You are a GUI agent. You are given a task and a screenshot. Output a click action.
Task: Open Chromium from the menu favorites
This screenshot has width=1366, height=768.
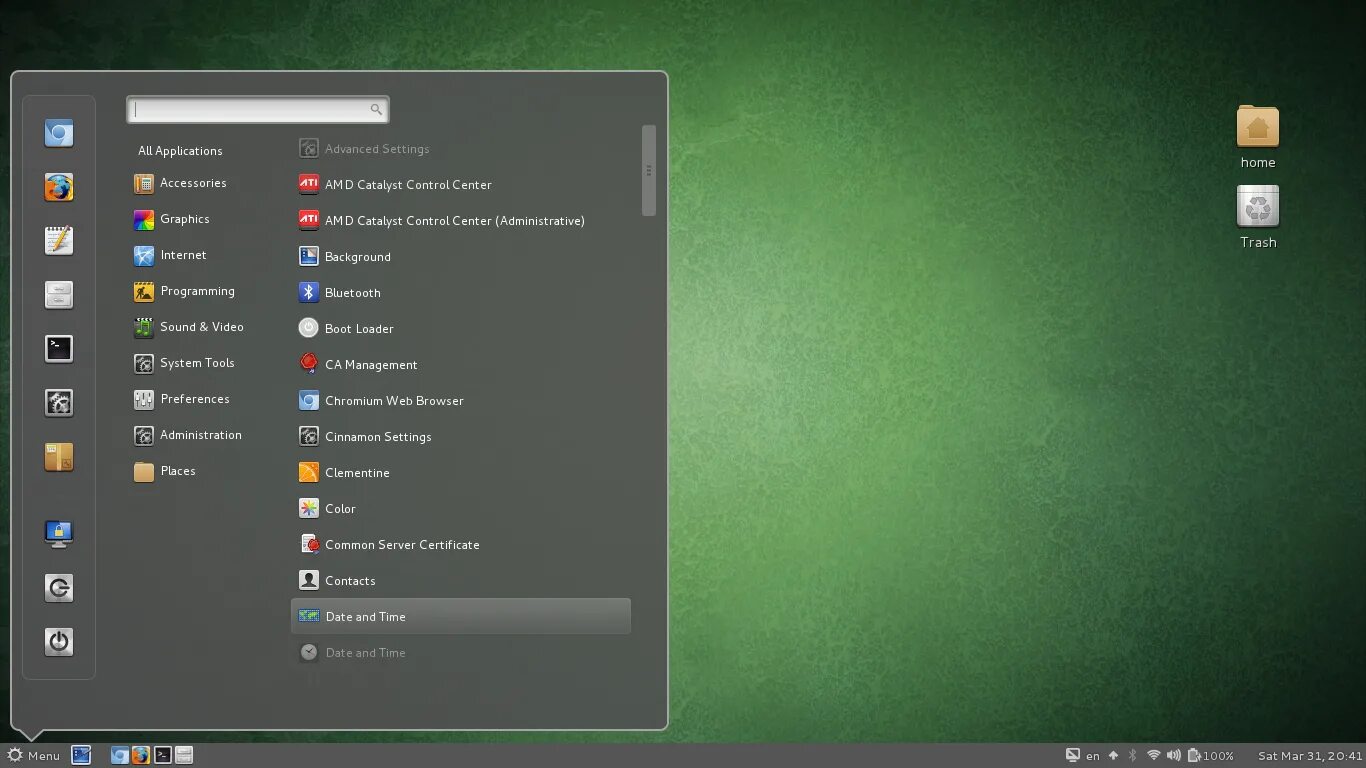58,133
